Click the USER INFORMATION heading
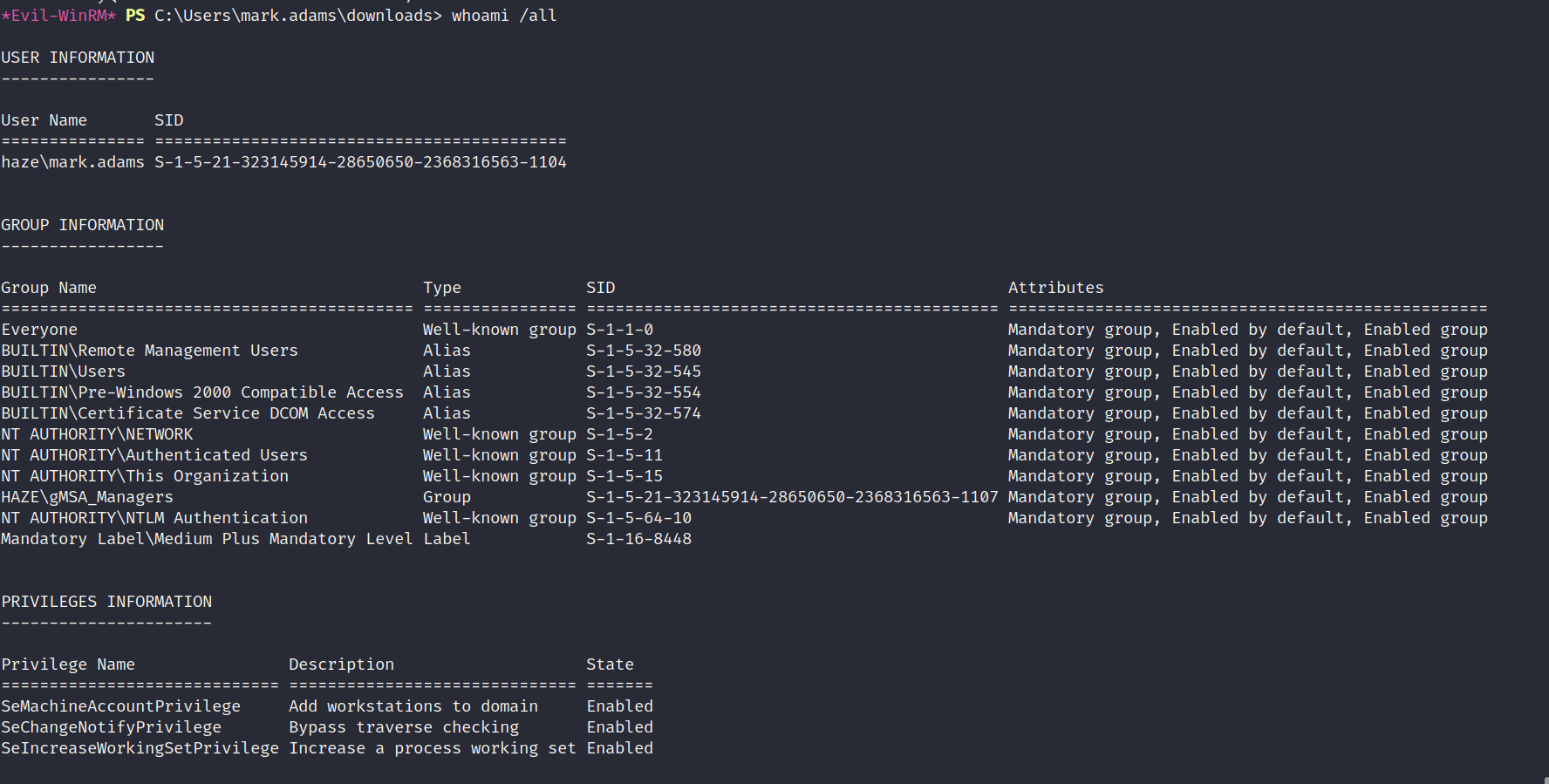Viewport: 1549px width, 784px height. pos(78,58)
